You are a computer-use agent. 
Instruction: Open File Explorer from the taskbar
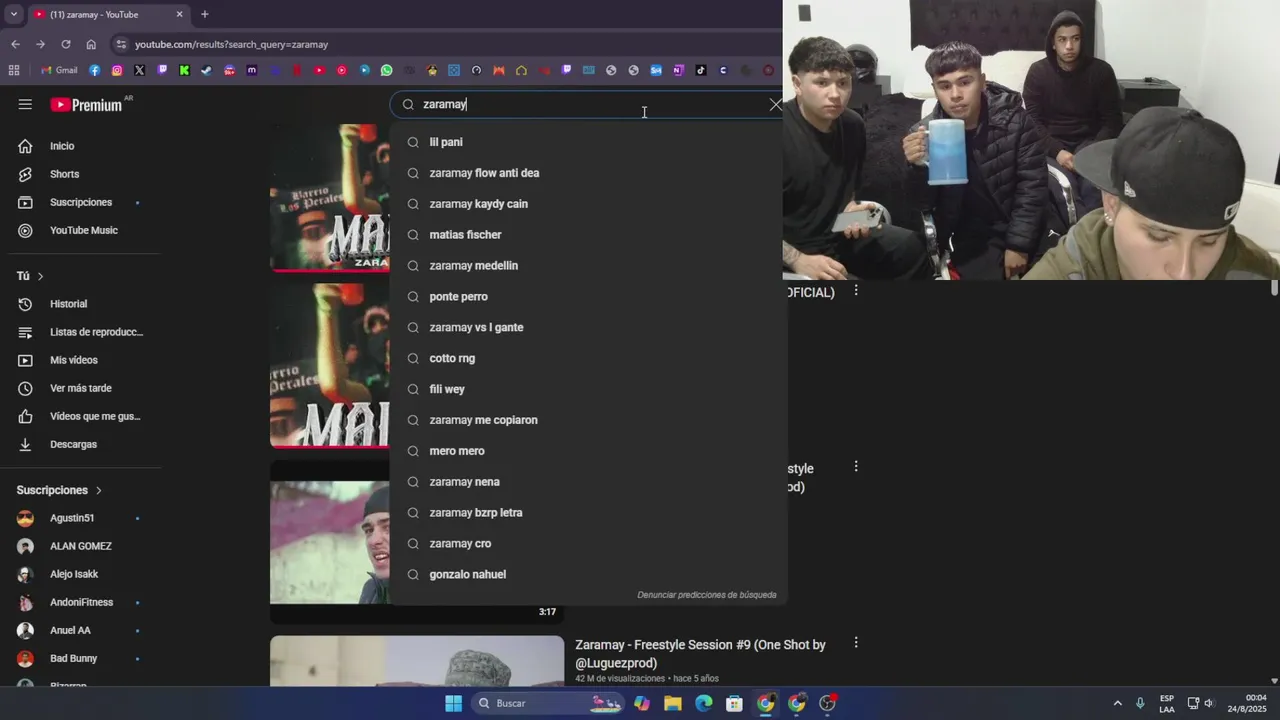tap(673, 703)
